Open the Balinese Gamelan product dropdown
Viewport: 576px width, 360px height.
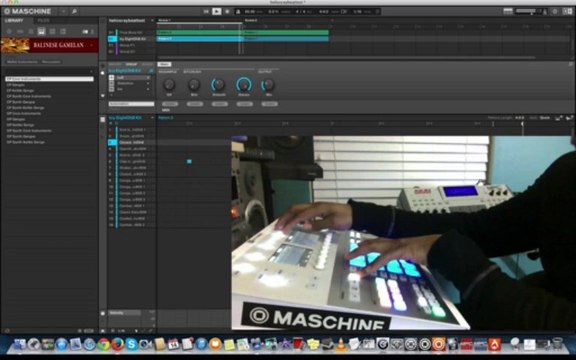92,46
